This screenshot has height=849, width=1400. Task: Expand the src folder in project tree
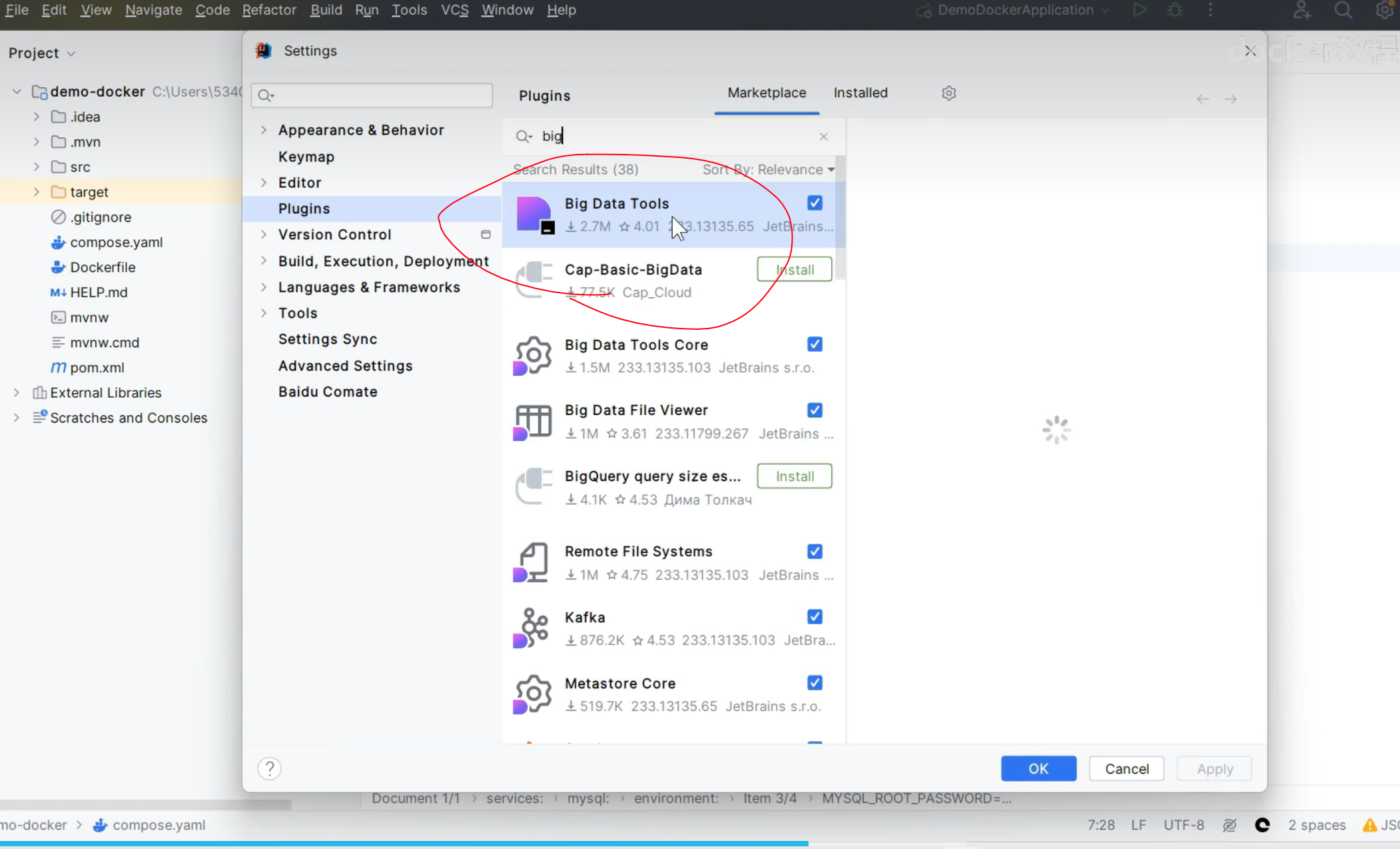(37, 167)
